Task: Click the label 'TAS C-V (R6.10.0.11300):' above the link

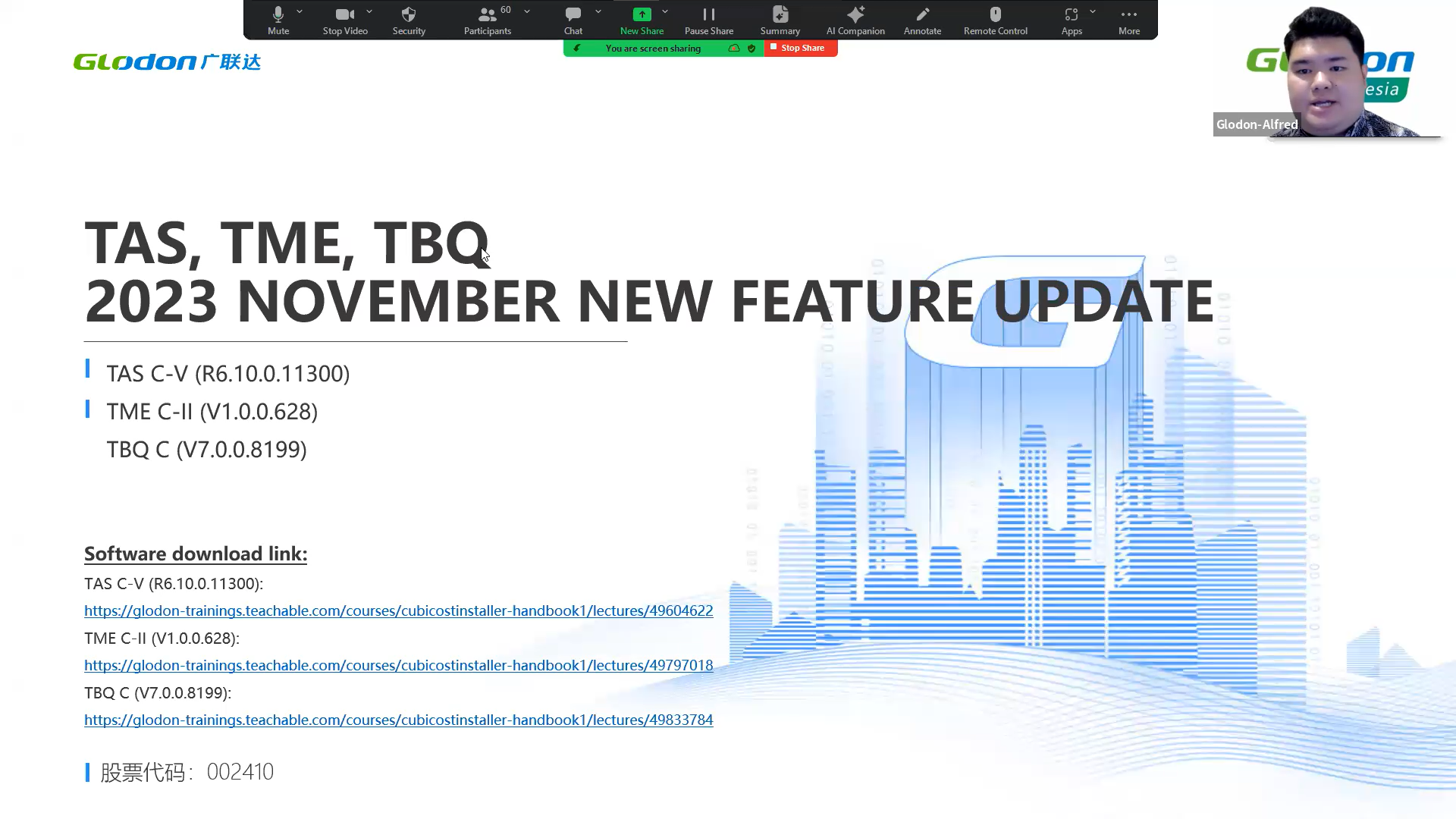Action: [x=174, y=583]
